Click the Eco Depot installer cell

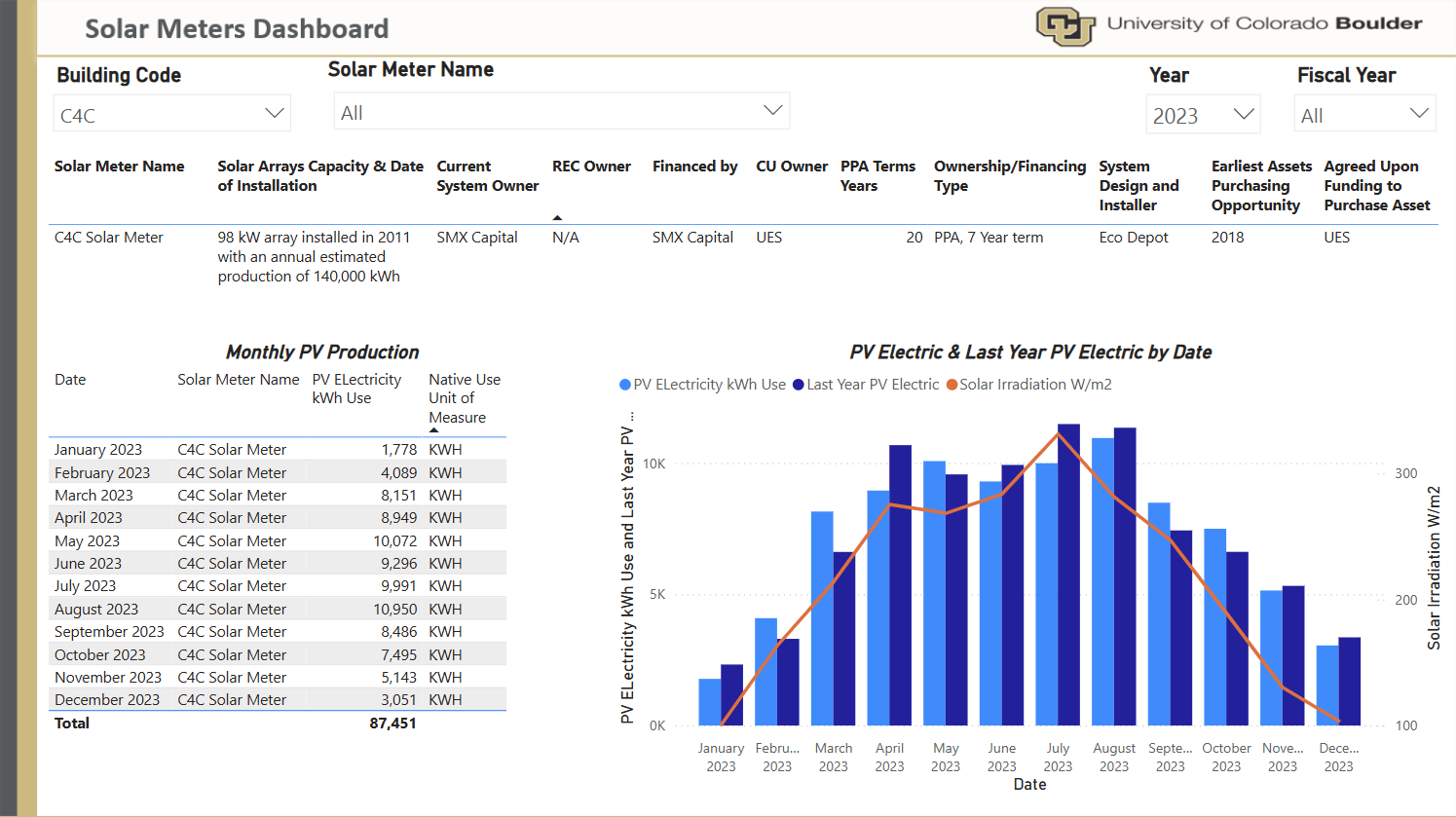(x=1133, y=237)
